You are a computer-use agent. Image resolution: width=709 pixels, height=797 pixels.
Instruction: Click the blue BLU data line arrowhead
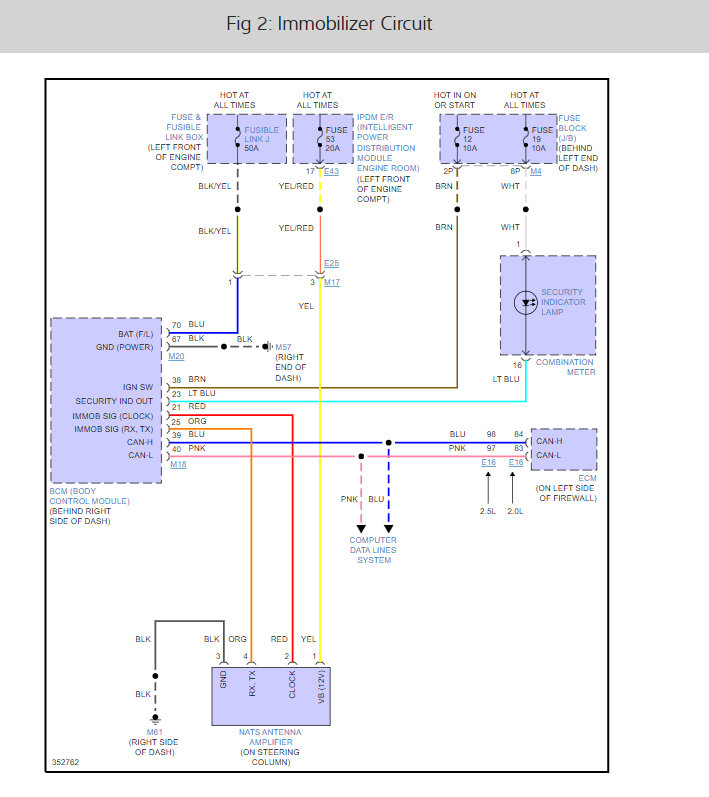[x=388, y=529]
